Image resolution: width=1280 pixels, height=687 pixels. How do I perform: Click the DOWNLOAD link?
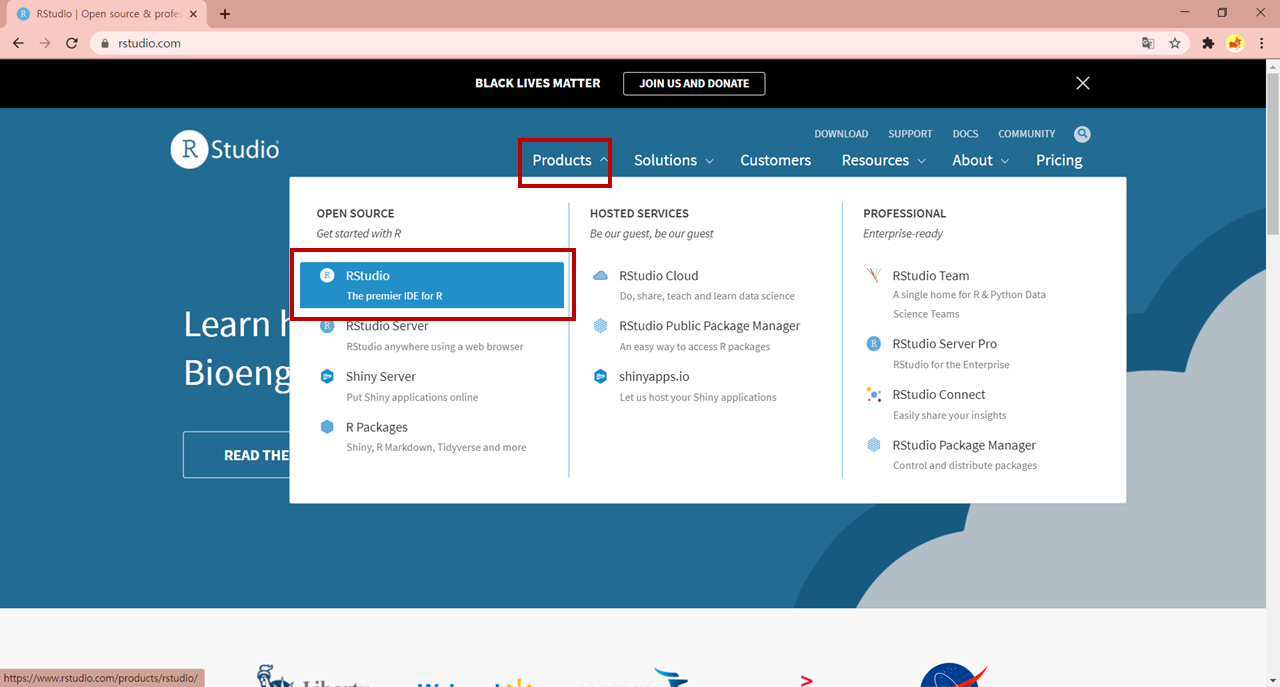pos(841,134)
